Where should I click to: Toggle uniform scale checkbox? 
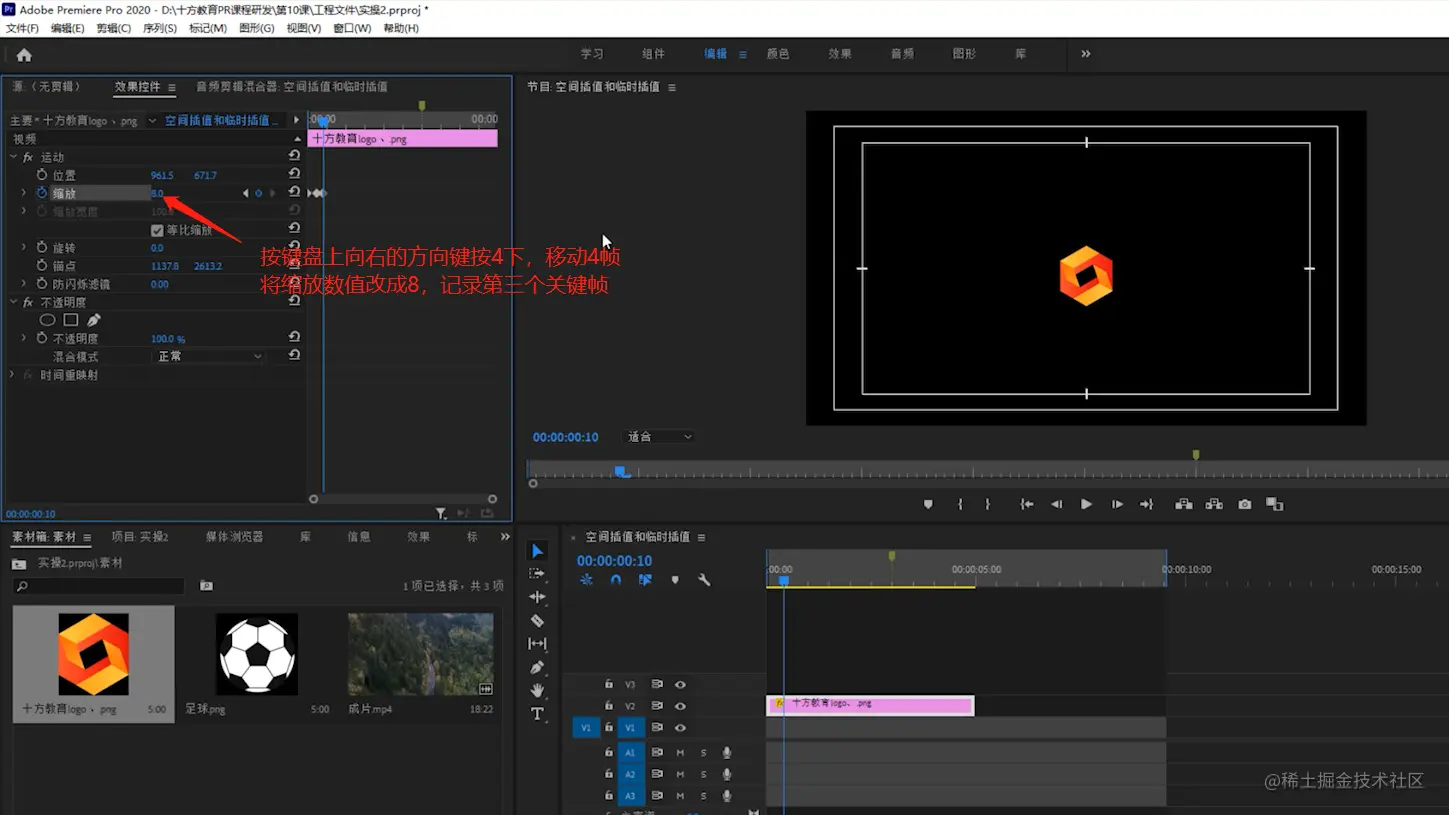157,230
